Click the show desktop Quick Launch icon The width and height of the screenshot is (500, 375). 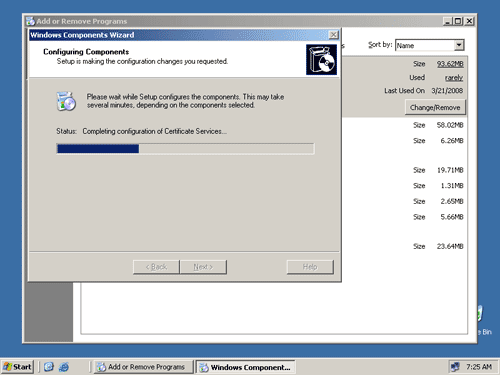pyautogui.click(x=49, y=367)
